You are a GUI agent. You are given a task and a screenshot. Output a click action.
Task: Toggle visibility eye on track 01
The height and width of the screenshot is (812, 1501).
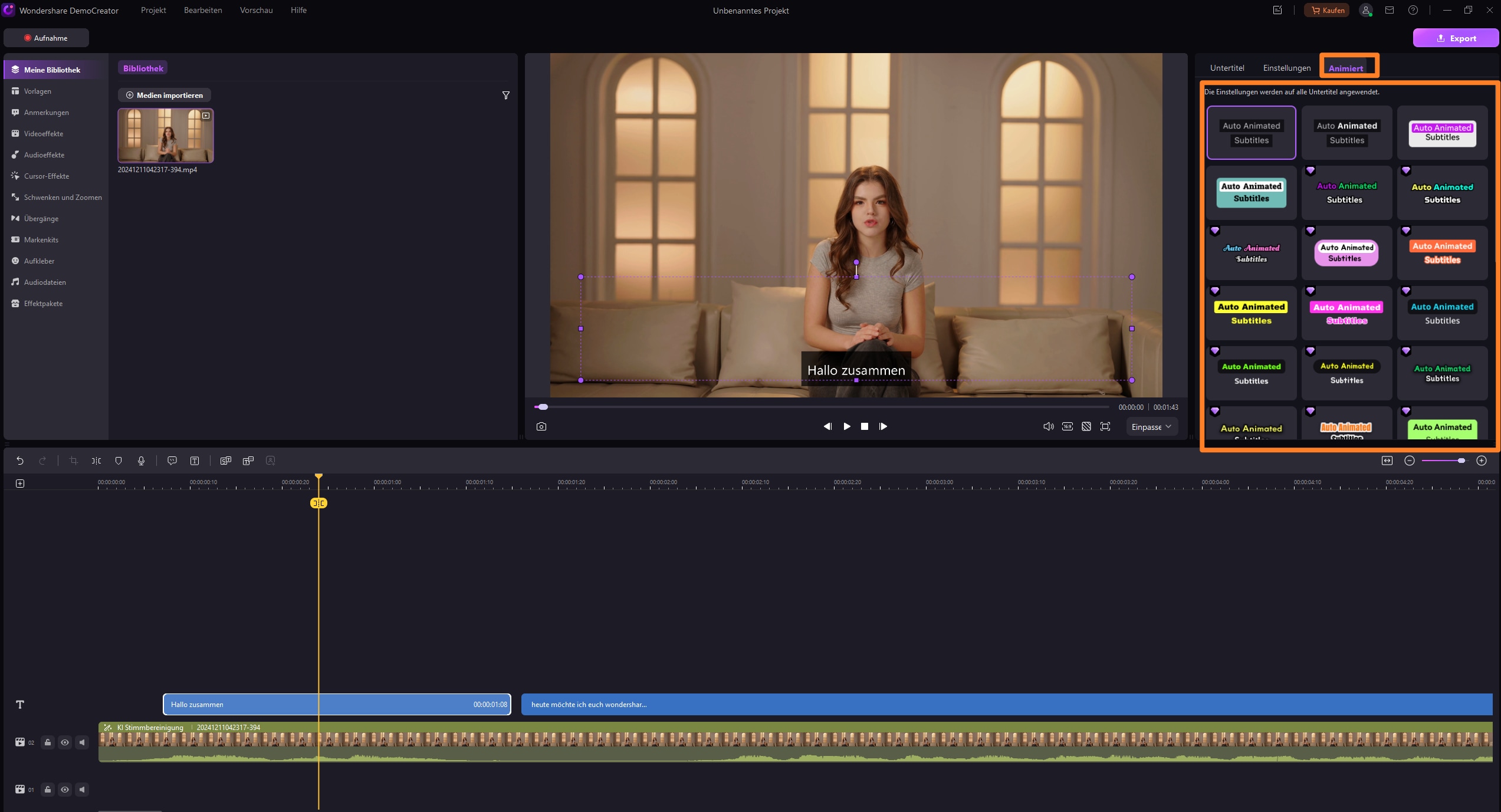(x=65, y=790)
